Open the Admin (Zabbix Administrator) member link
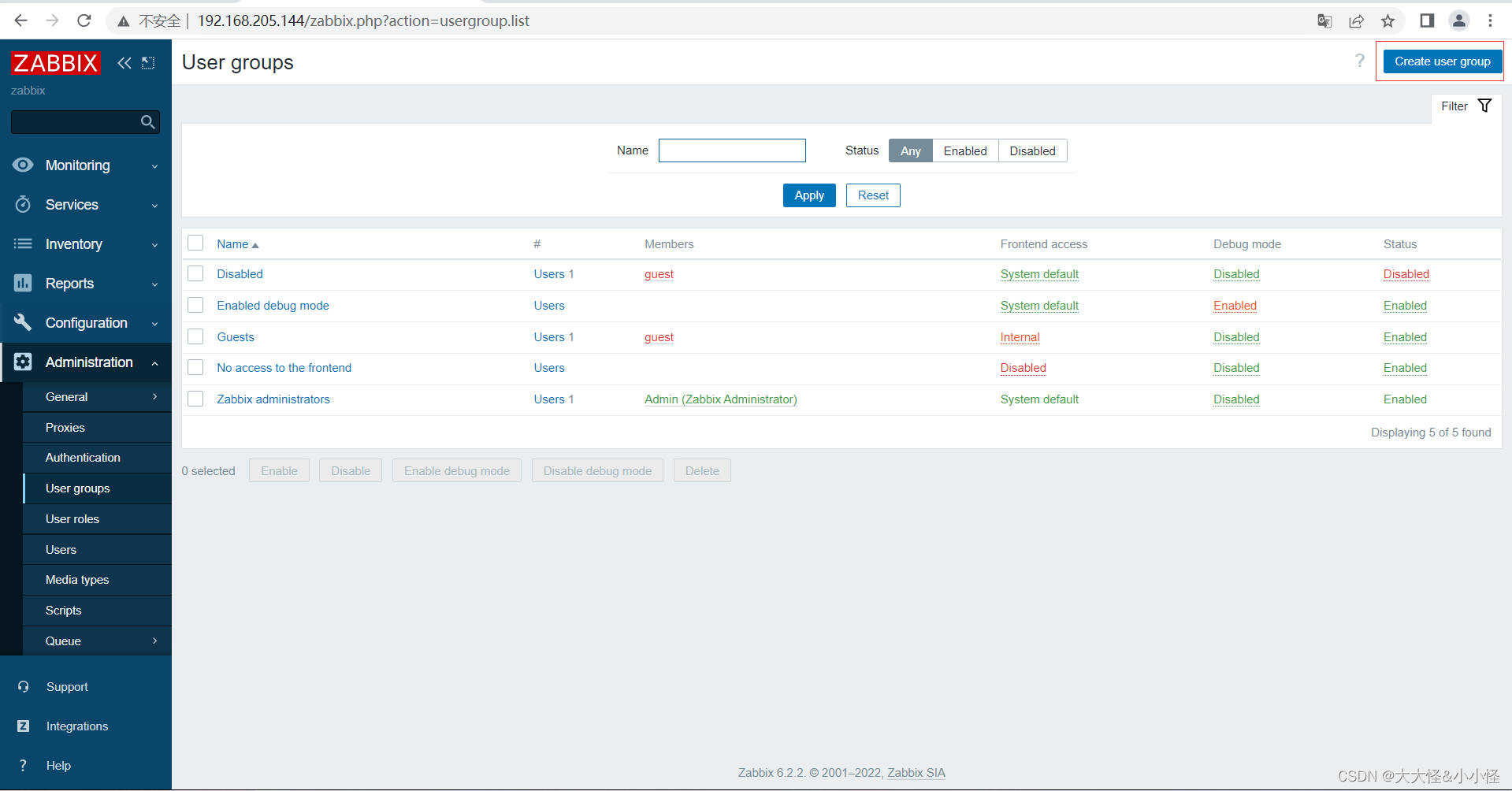The image size is (1512, 791). pyautogui.click(x=720, y=399)
